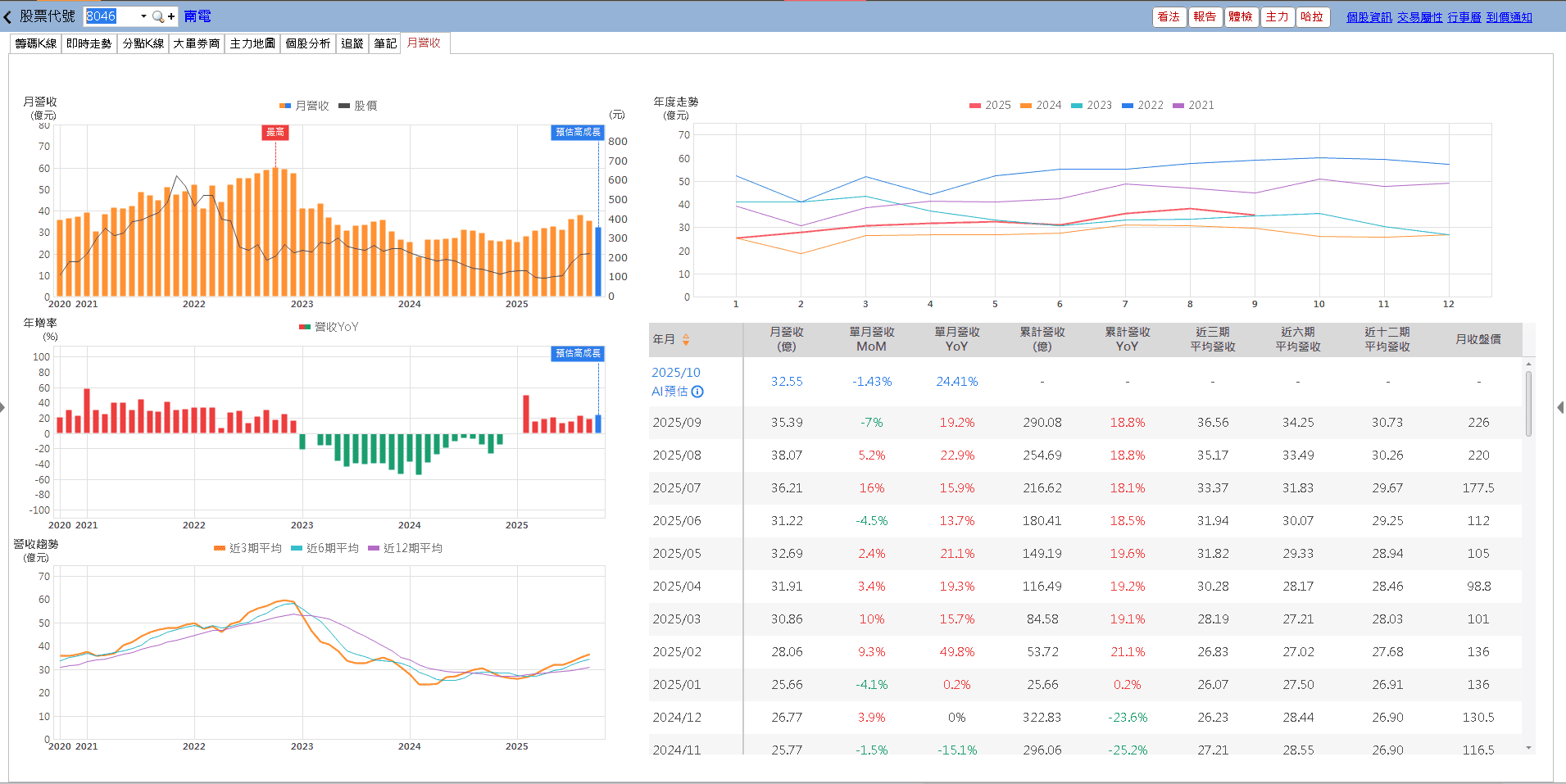Open the 個股資訊 link
The height and width of the screenshot is (784, 1566).
coord(1369,17)
